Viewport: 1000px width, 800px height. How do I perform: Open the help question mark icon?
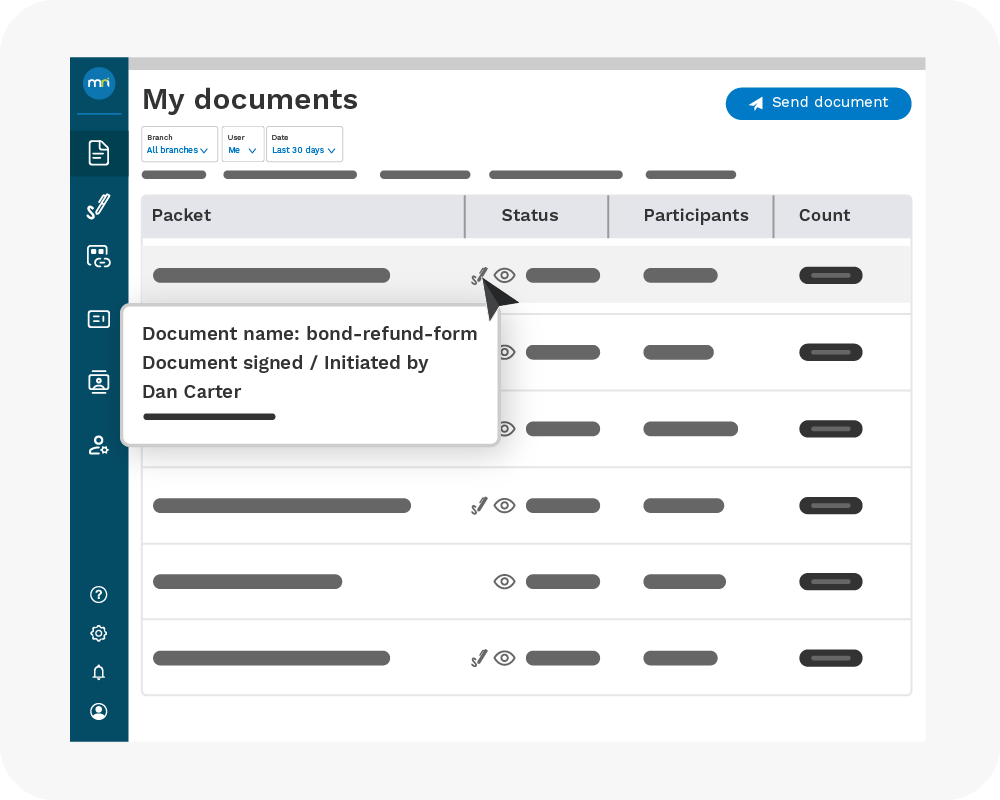(99, 595)
